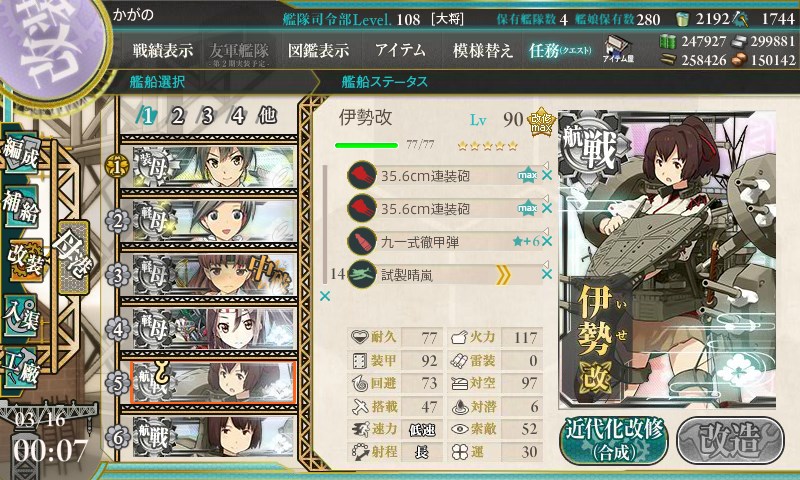Click the アイテム屋 item shop icon

pos(618,49)
